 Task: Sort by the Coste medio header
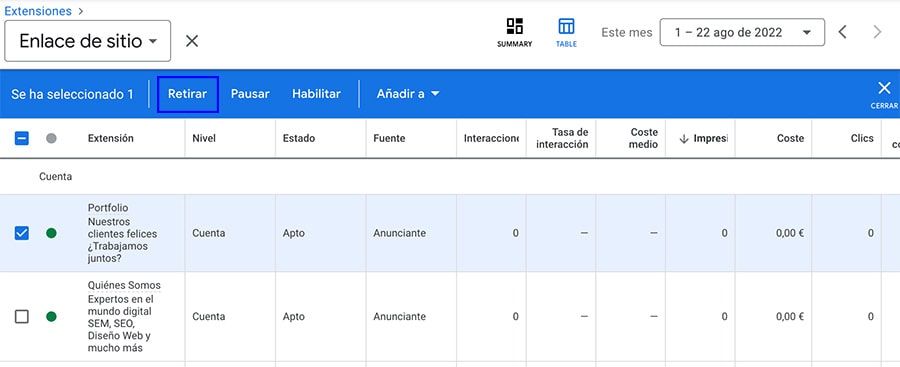point(643,138)
